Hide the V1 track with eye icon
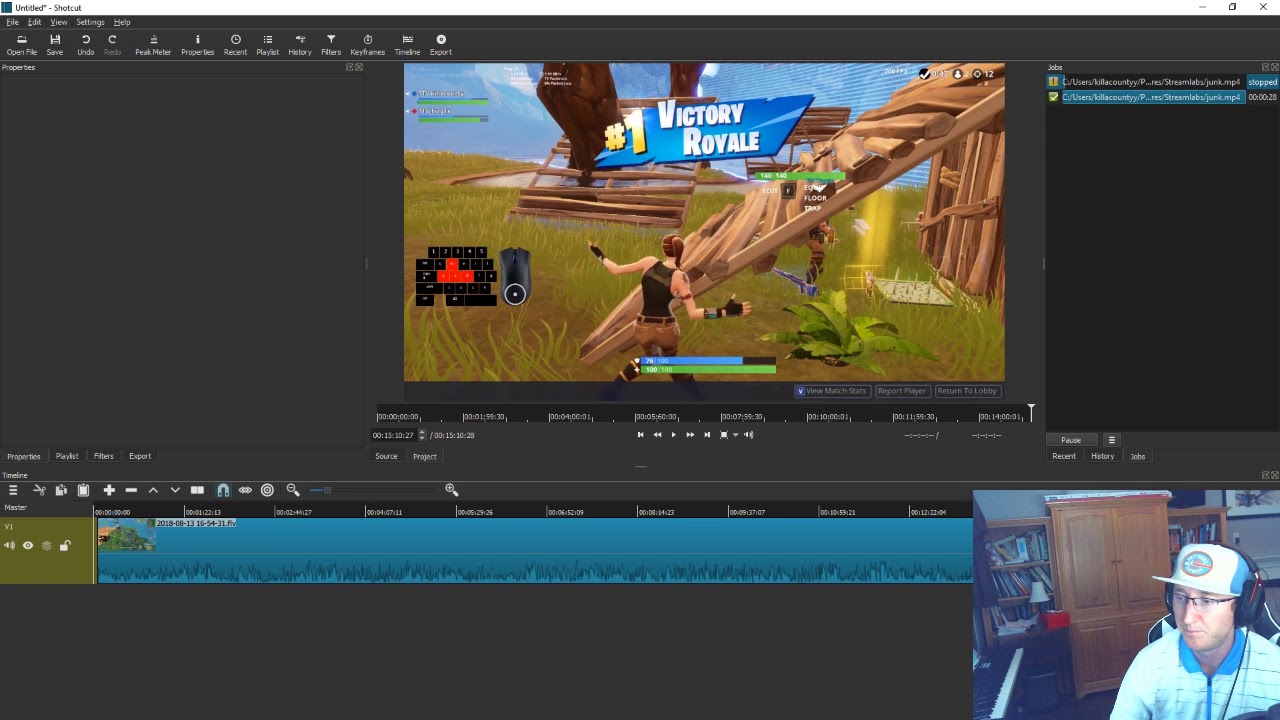The image size is (1280, 720). (x=28, y=545)
